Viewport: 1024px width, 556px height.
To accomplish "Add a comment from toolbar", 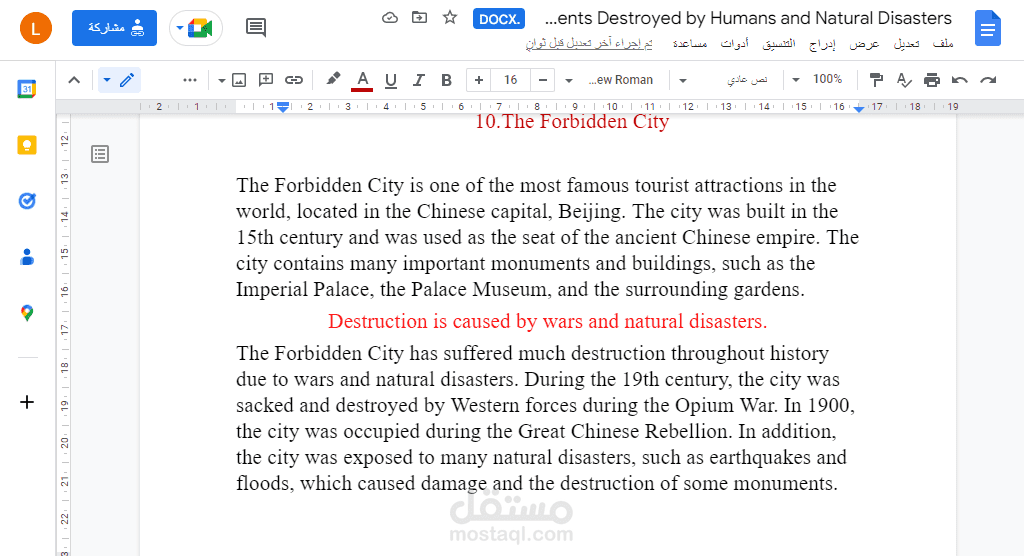I will pos(266,80).
